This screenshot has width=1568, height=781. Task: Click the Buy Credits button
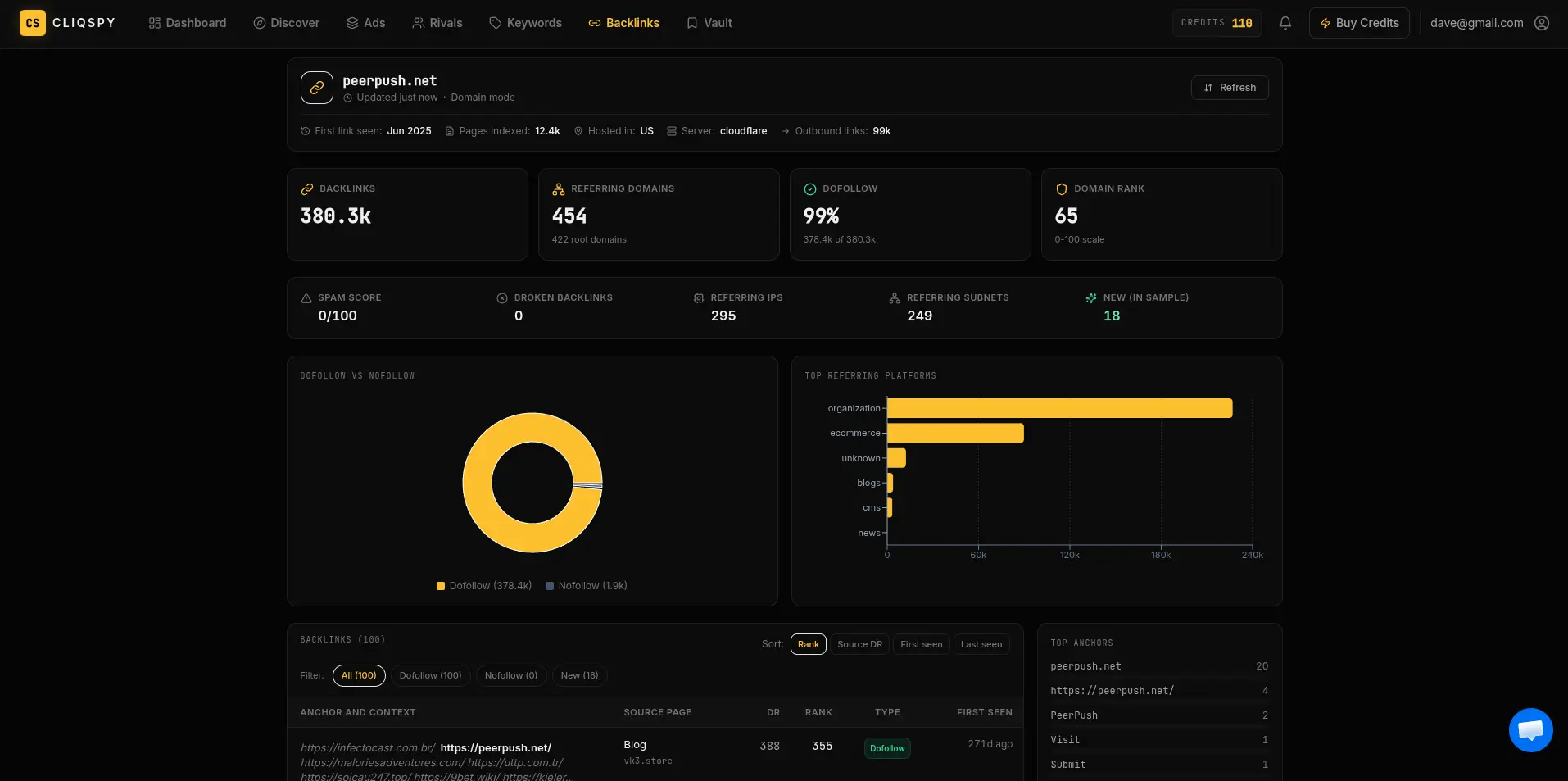coord(1359,23)
